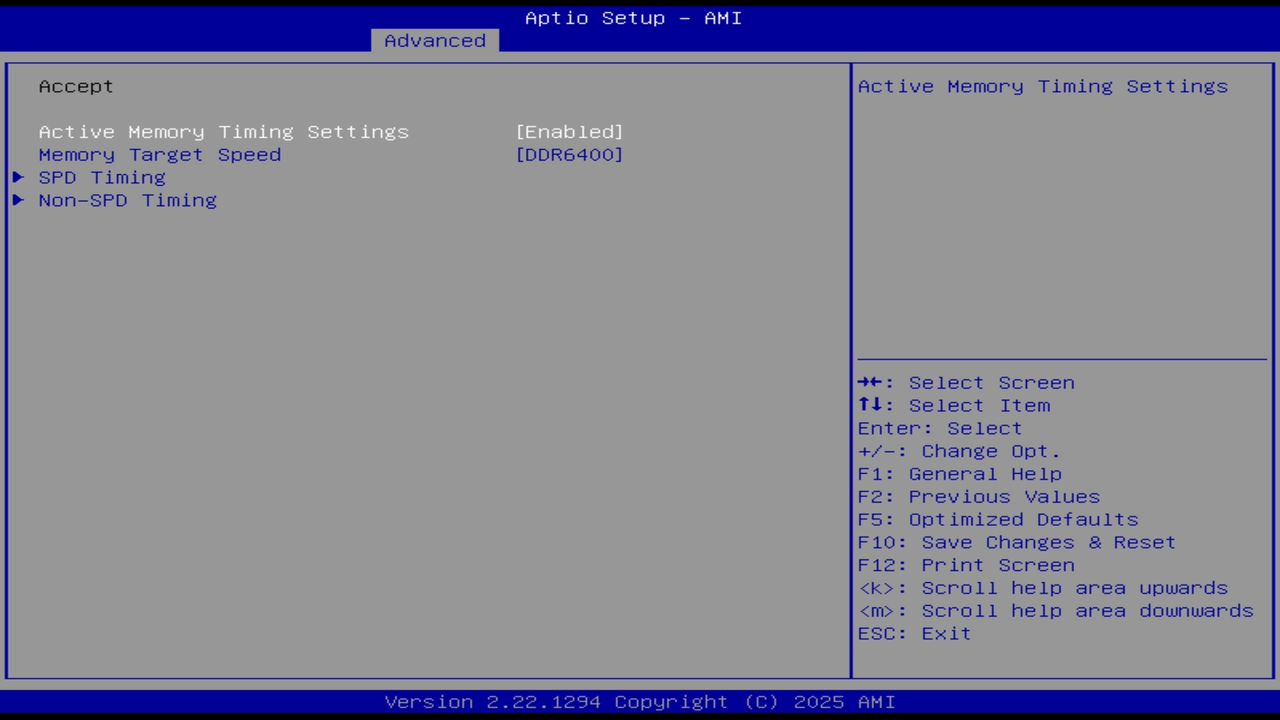Open the Memory Target Speed selector

(x=570, y=154)
